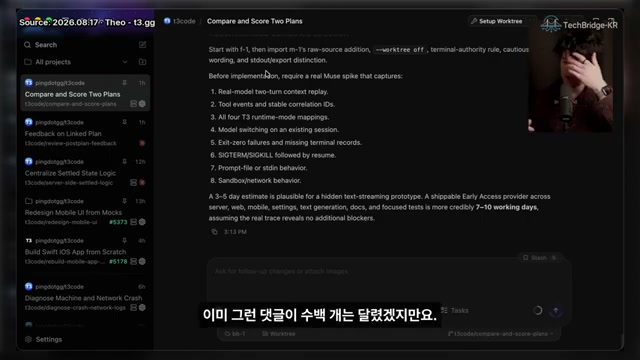Viewport: 640px width, 360px height.
Task: Click the server icon on Build Swift iOS App row
Action: [133, 262]
